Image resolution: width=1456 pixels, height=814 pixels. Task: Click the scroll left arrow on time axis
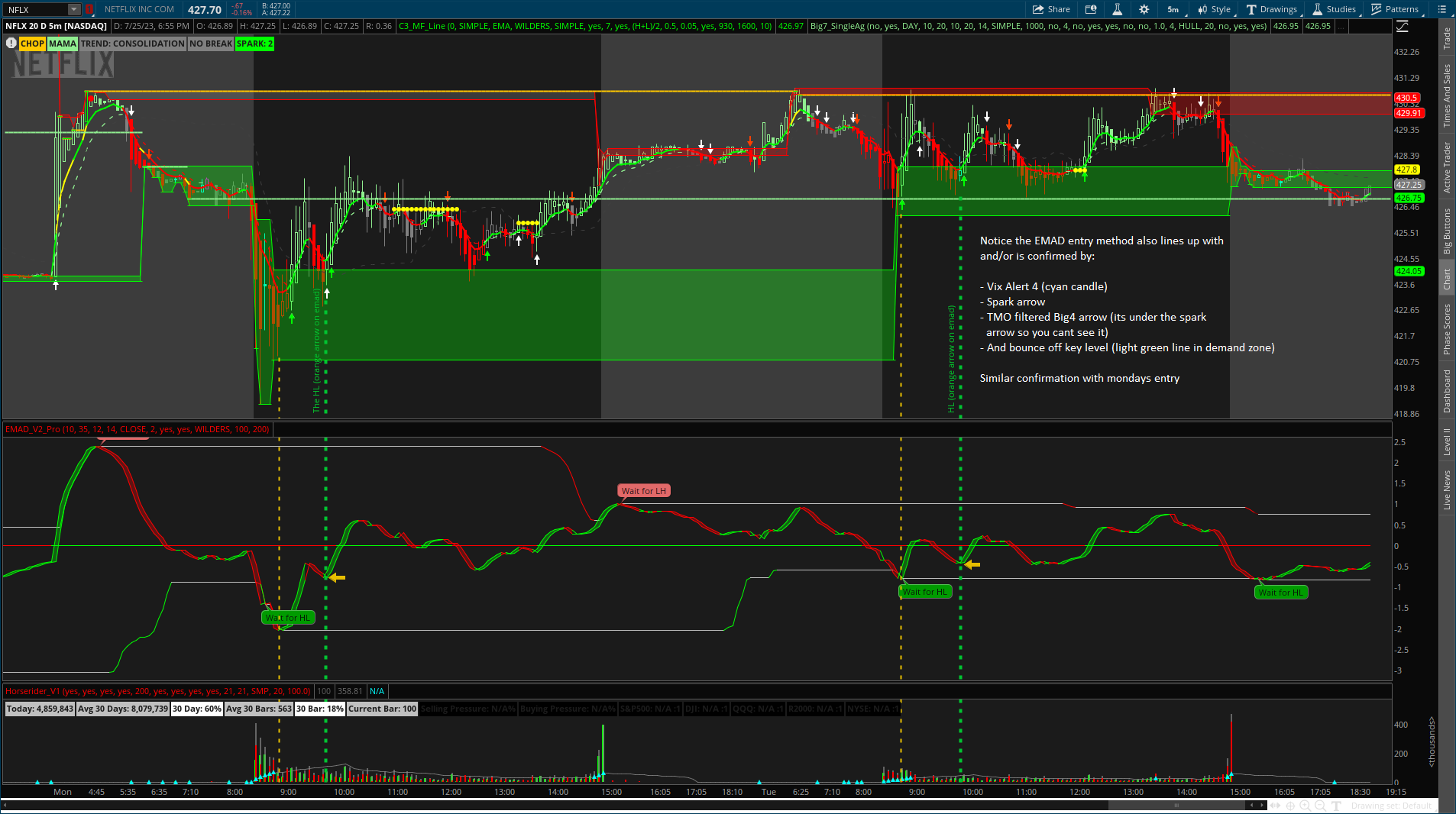pos(1251,806)
